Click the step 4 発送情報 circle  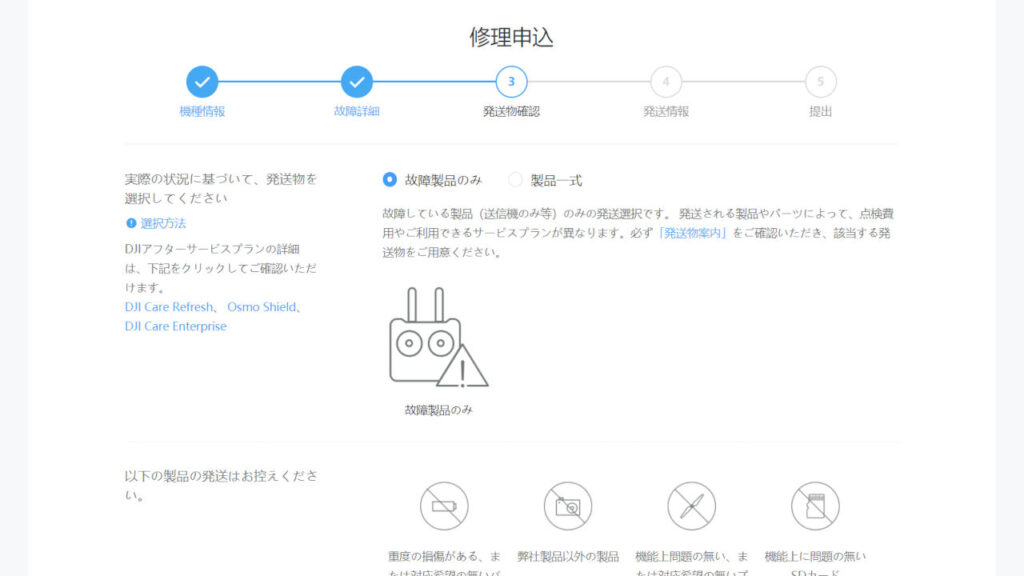(665, 82)
